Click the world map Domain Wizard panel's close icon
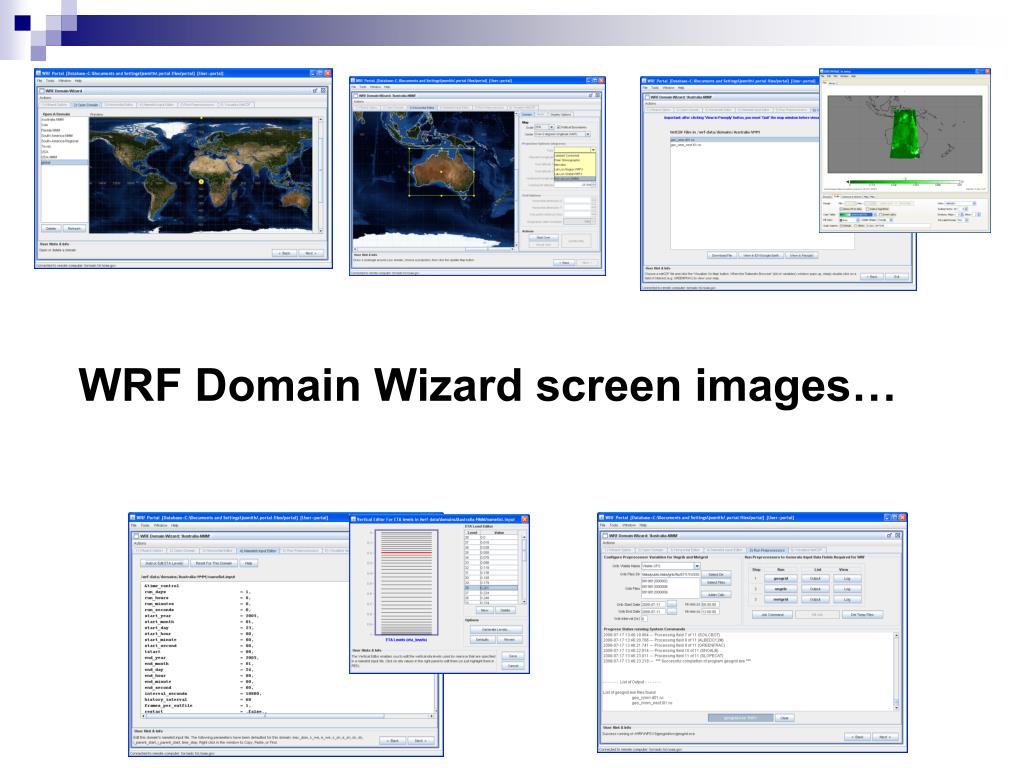The image size is (1024, 768). coord(323,91)
